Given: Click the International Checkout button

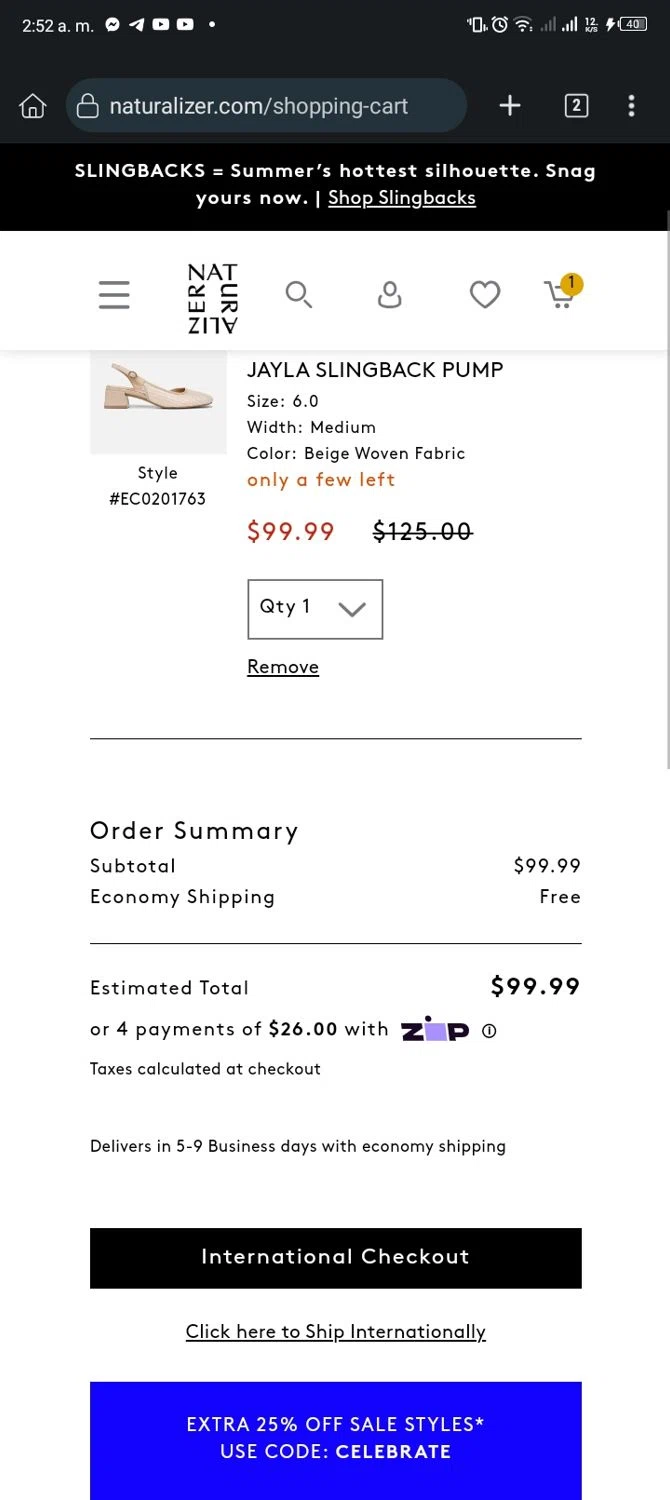Looking at the screenshot, I should coord(335,1258).
